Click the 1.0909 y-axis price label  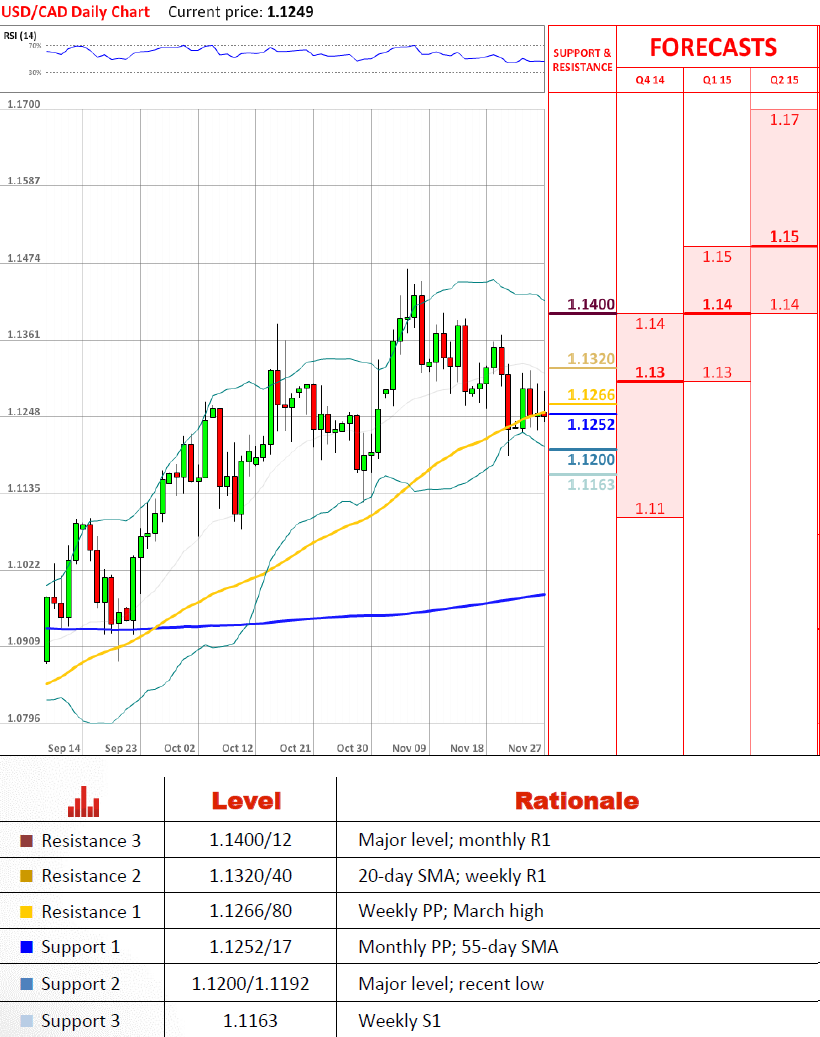pyautogui.click(x=24, y=641)
